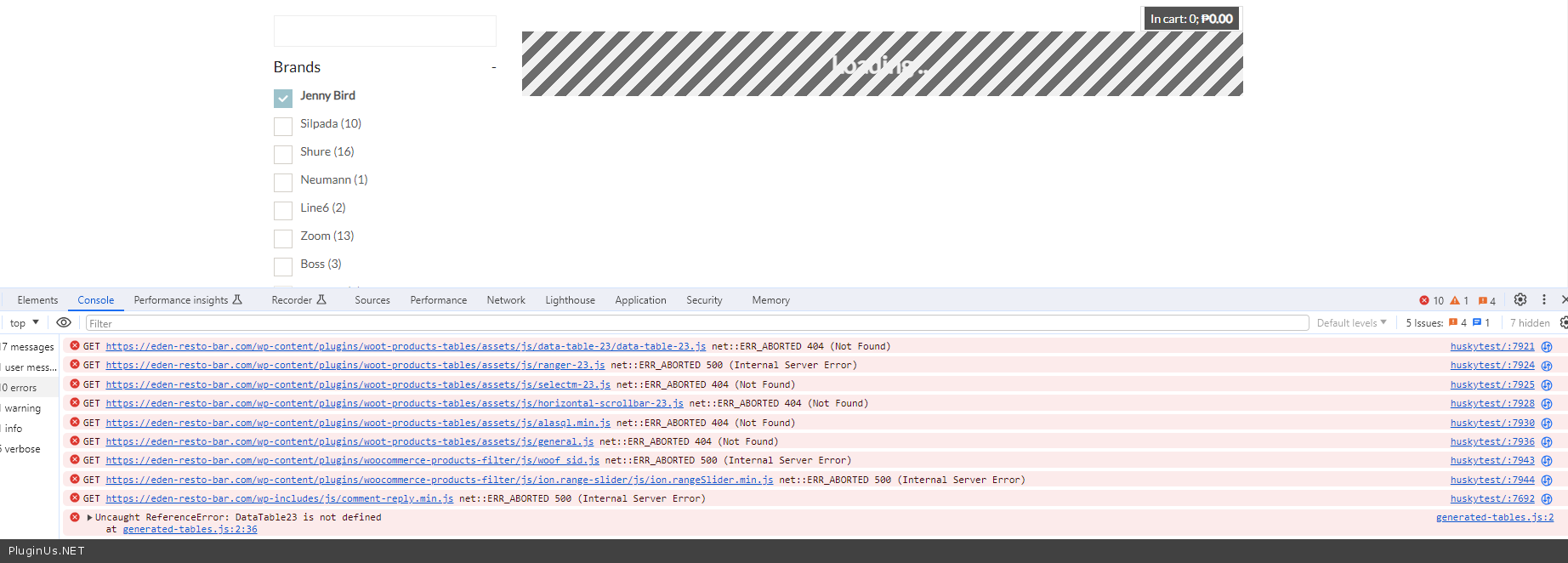Click the console Filter input field

(x=697, y=323)
